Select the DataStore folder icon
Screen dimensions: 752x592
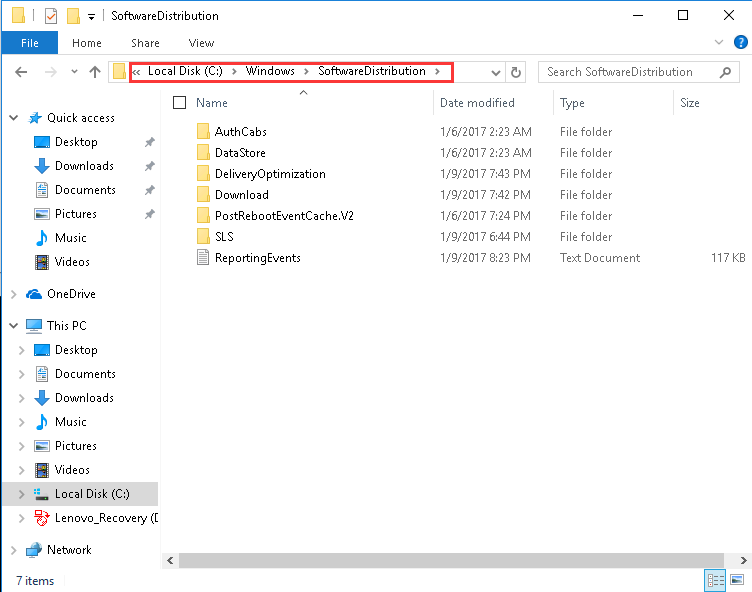203,152
